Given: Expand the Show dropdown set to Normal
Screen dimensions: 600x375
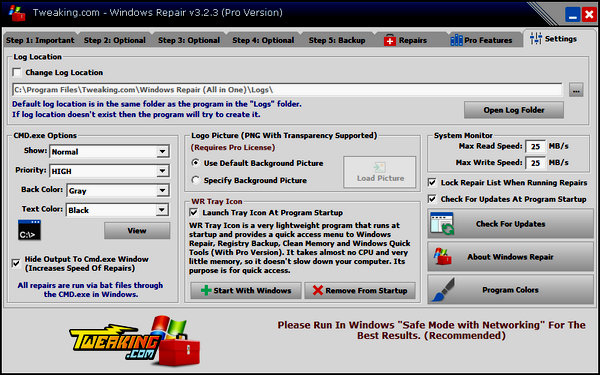Looking at the screenshot, I should pyautogui.click(x=109, y=152).
